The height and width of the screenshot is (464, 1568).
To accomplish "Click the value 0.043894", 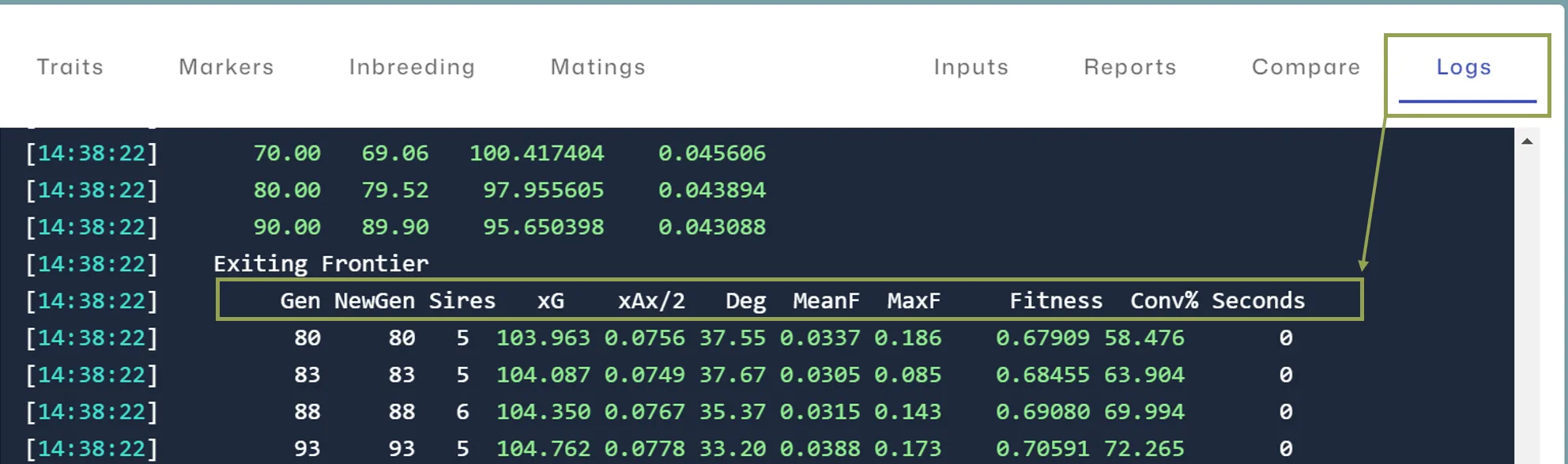I will point(712,190).
